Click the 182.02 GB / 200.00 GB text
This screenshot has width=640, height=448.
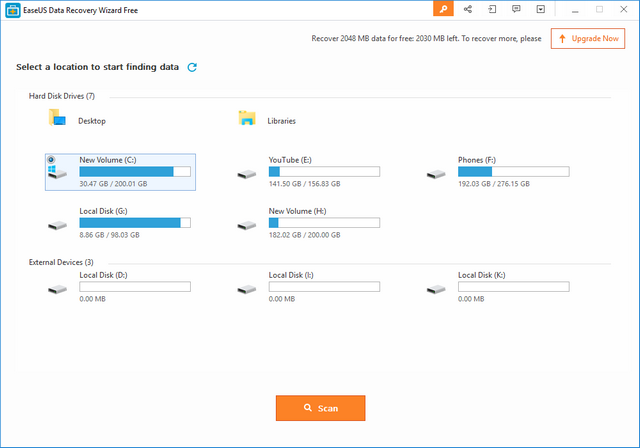click(x=304, y=235)
